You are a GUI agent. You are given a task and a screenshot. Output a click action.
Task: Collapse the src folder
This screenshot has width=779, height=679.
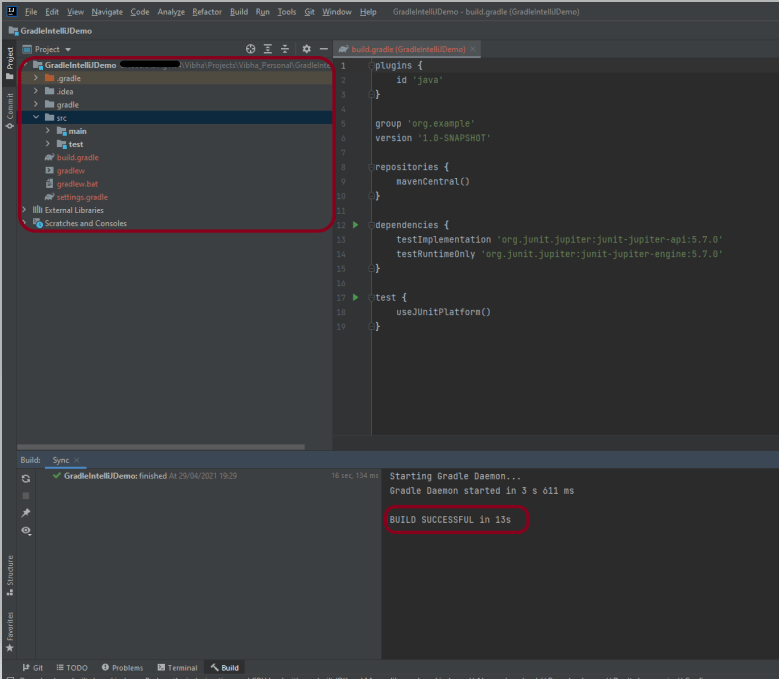(x=36, y=117)
